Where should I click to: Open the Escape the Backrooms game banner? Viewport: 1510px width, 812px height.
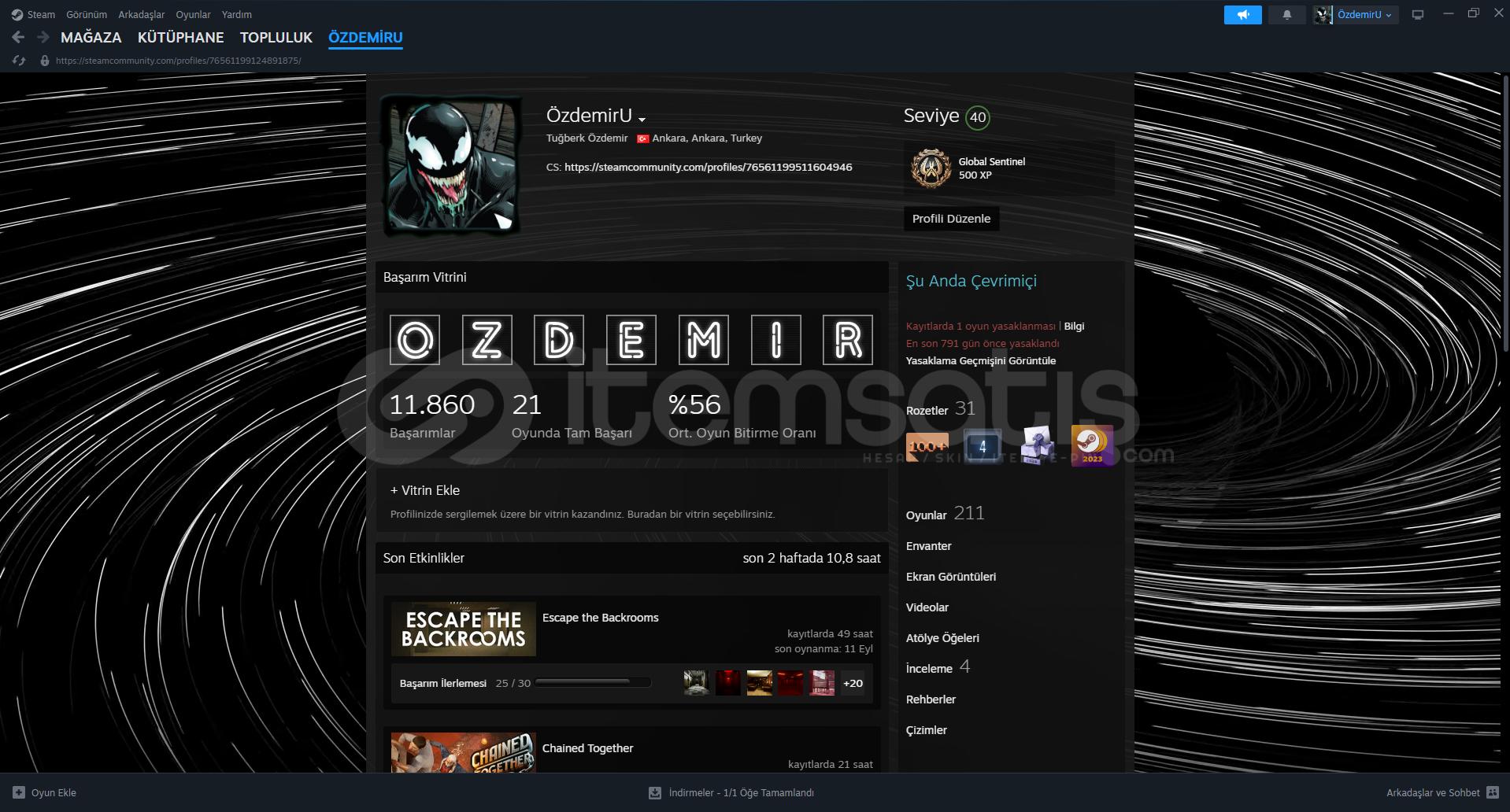click(464, 629)
